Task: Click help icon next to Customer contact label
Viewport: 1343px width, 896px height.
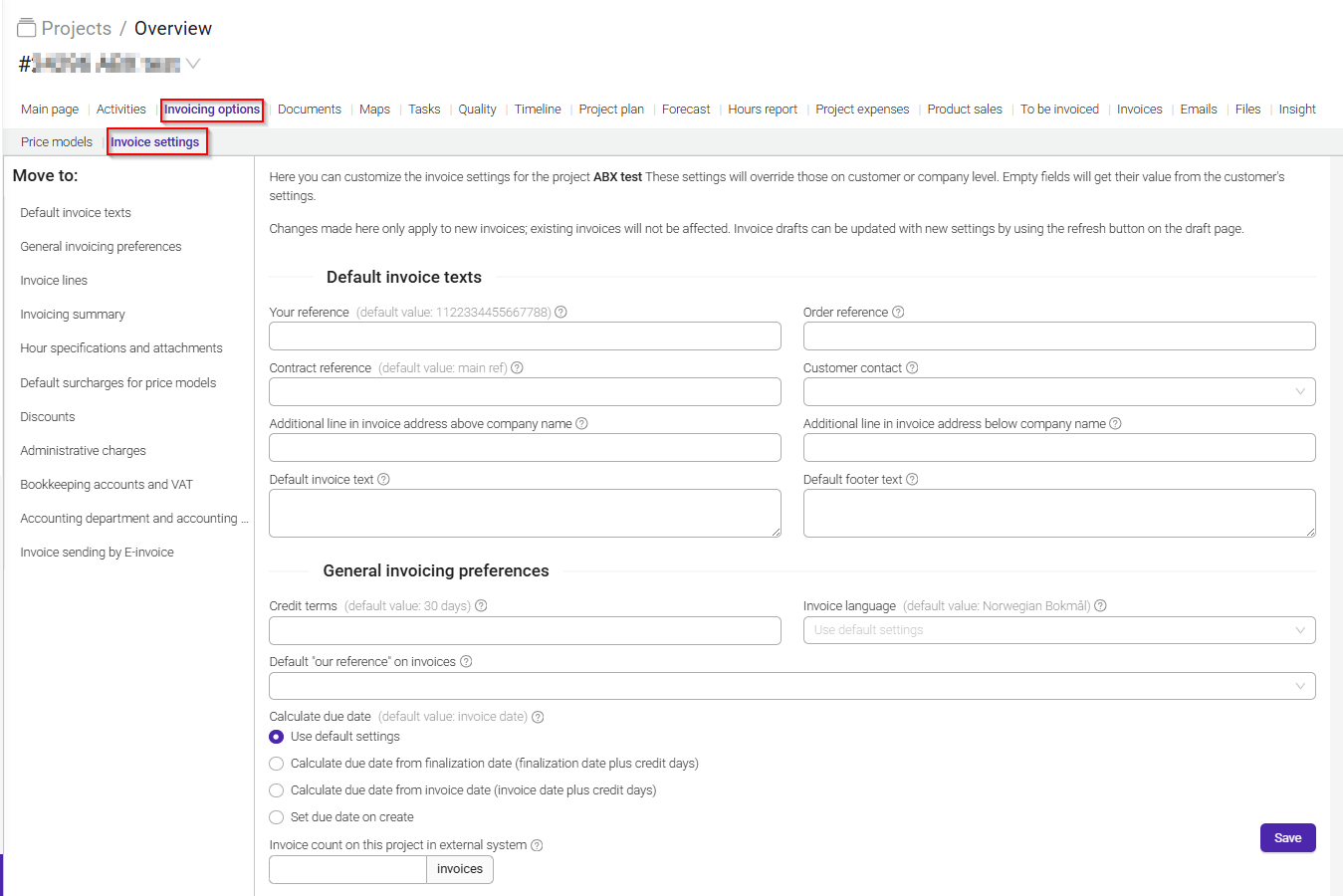Action: [x=912, y=368]
